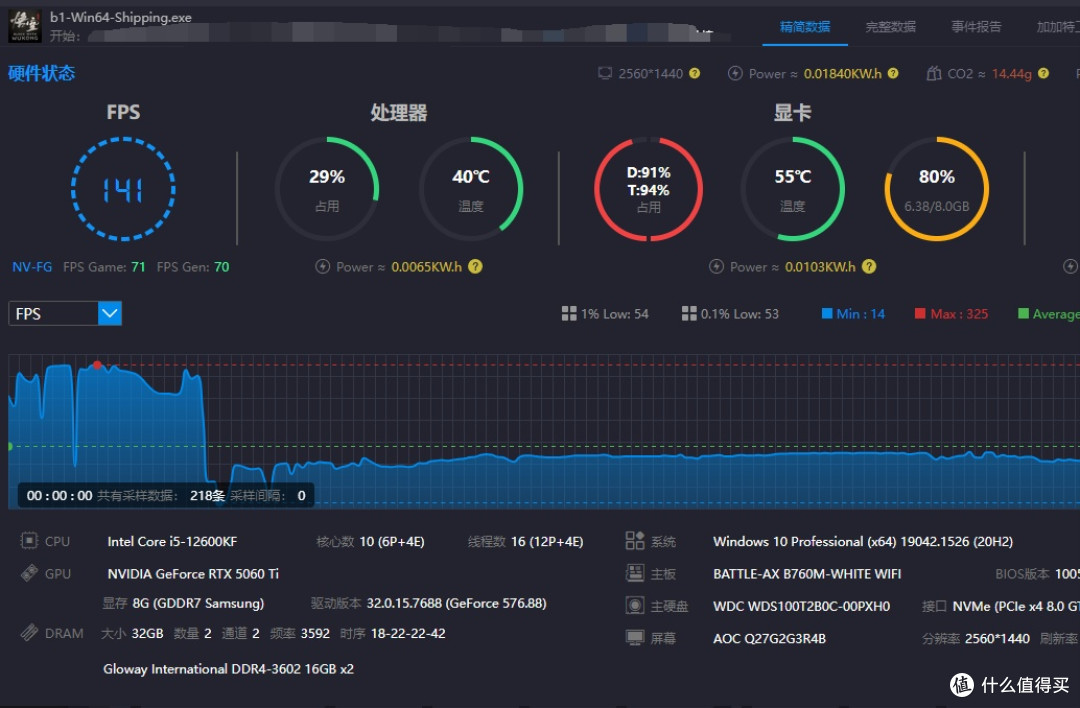Screen dimensions: 1080x708
Task: Click the Intel Core i5-12600KF text
Action: pyautogui.click(x=172, y=541)
